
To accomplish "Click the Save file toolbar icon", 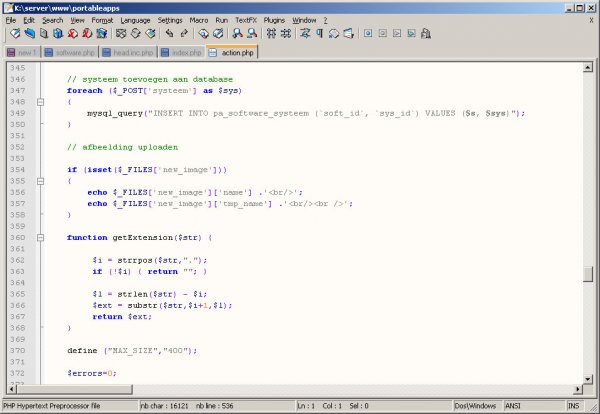I will (x=44, y=34).
